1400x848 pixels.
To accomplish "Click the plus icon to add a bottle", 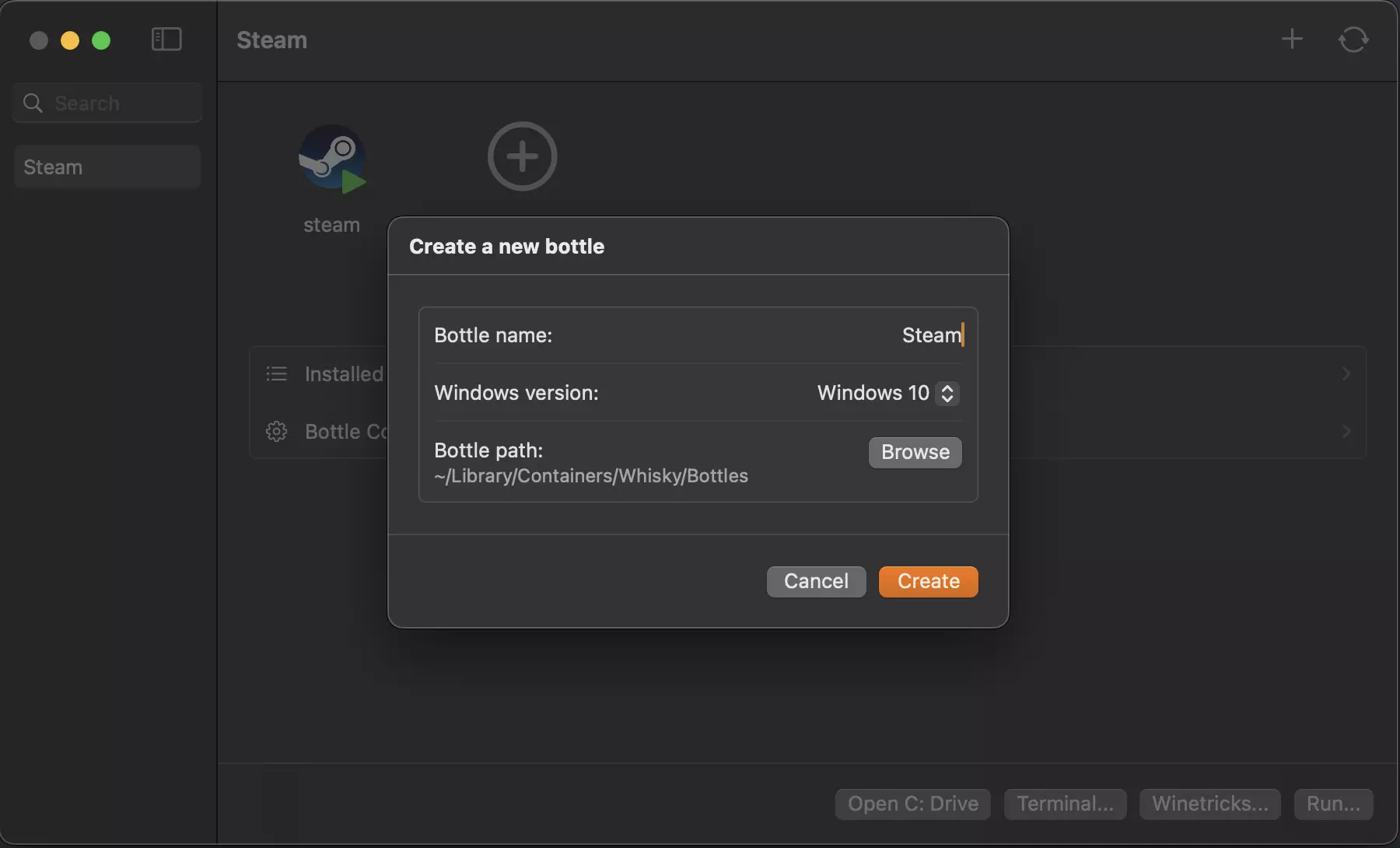I will click(x=1292, y=39).
